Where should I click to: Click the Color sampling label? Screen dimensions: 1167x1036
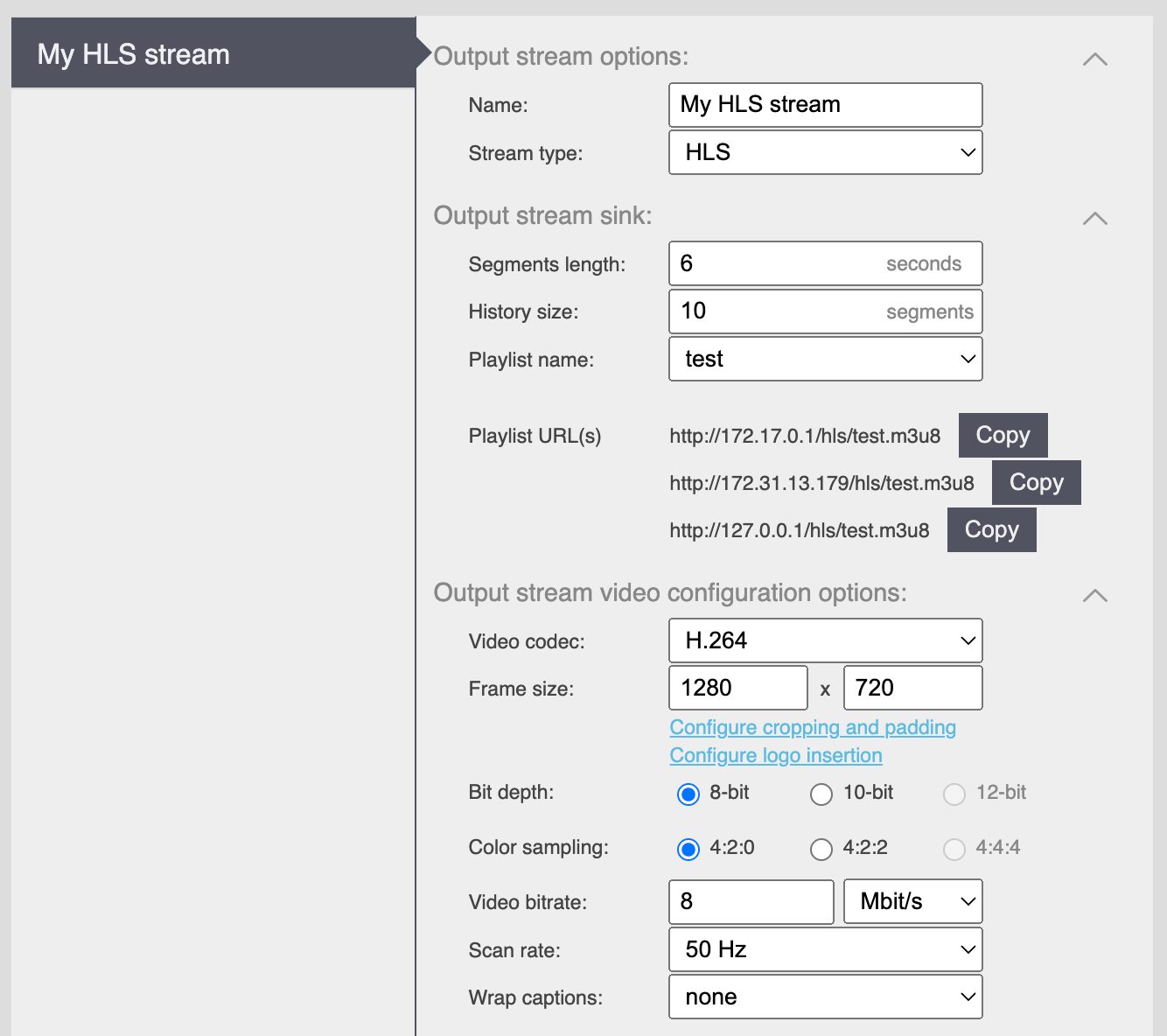click(x=538, y=847)
